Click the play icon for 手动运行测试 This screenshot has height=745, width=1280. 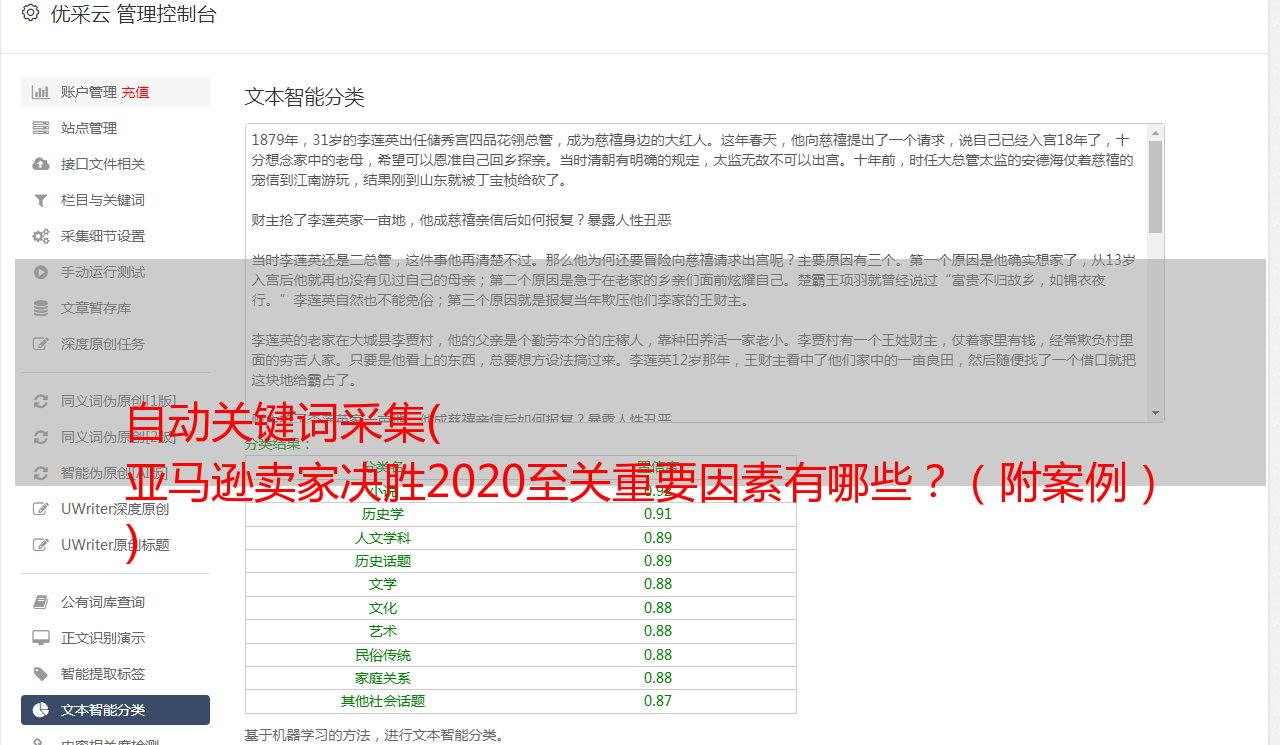(x=41, y=272)
